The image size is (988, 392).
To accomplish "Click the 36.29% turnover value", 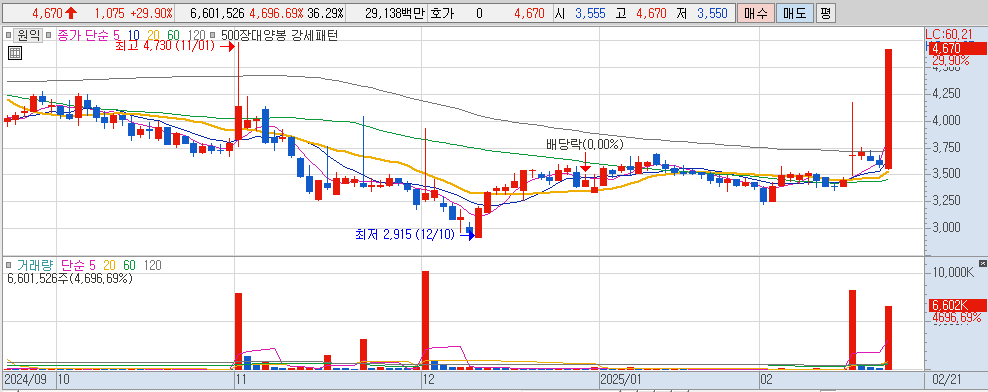I will pyautogui.click(x=325, y=13).
